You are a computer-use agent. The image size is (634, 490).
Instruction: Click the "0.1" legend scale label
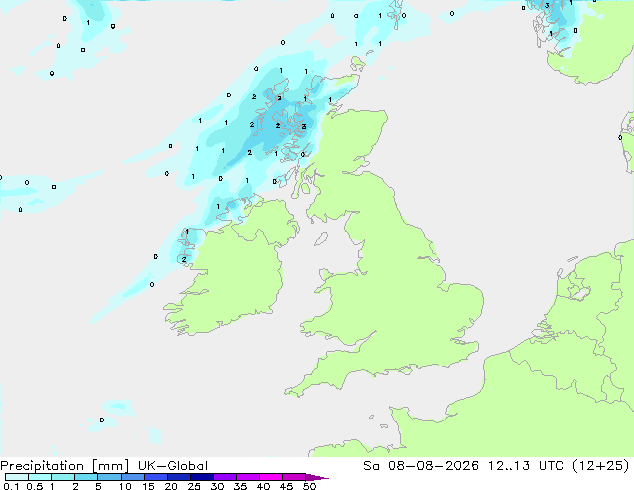coord(11,486)
